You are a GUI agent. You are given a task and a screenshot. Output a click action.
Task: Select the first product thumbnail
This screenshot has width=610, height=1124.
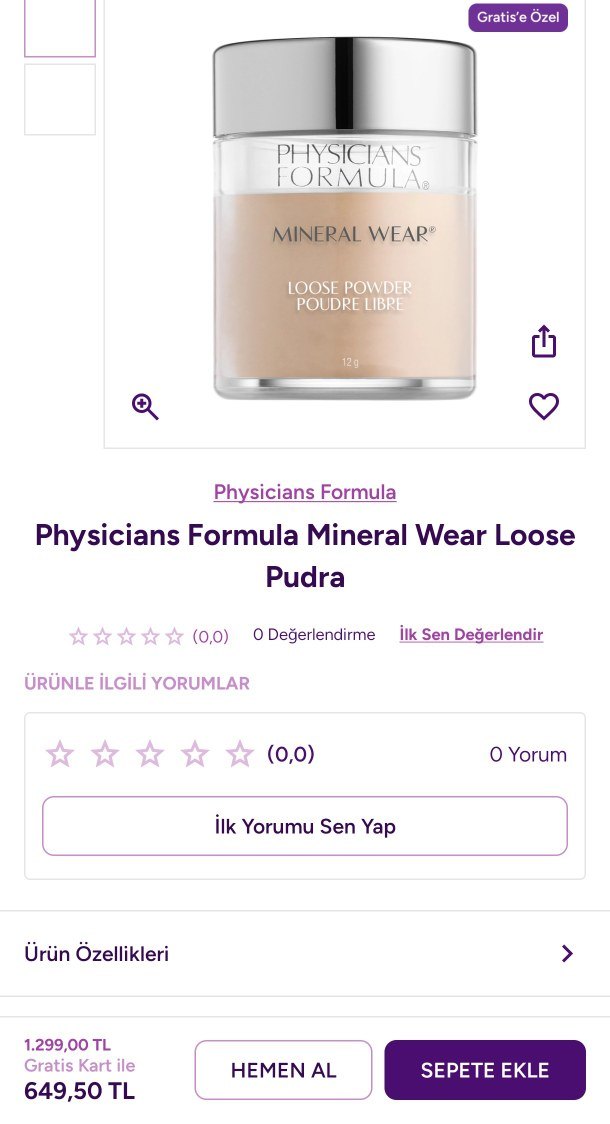tap(59, 28)
